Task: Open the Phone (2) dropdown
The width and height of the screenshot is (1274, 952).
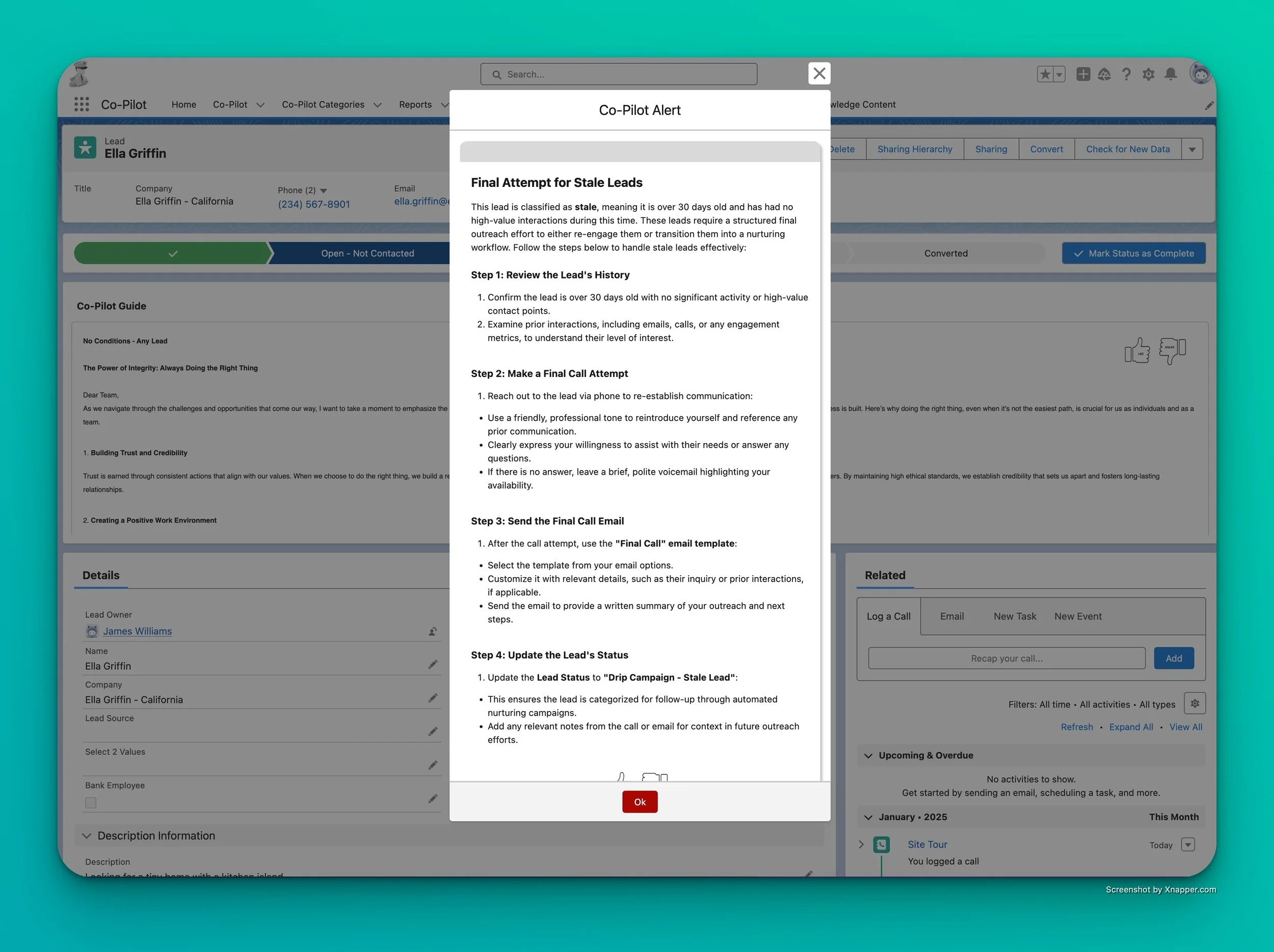Action: pyautogui.click(x=324, y=190)
